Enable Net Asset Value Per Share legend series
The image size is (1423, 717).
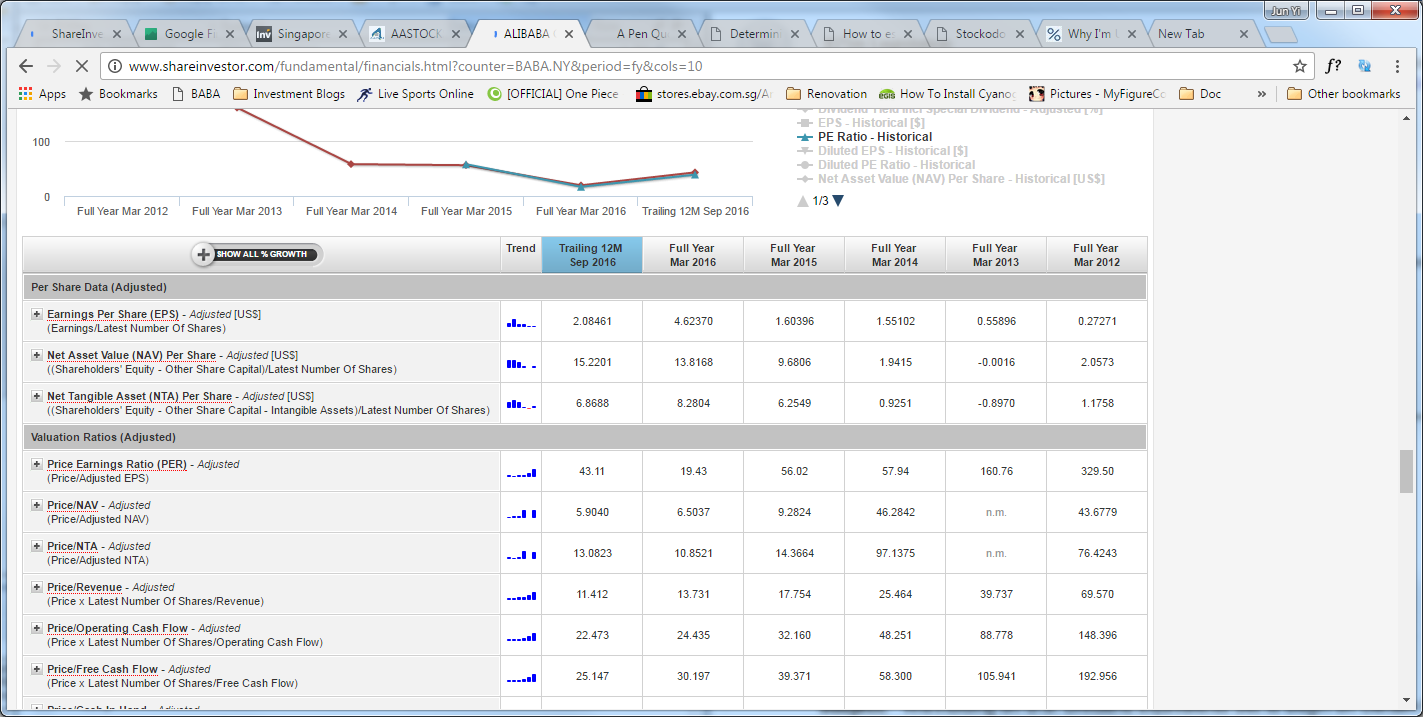point(960,179)
